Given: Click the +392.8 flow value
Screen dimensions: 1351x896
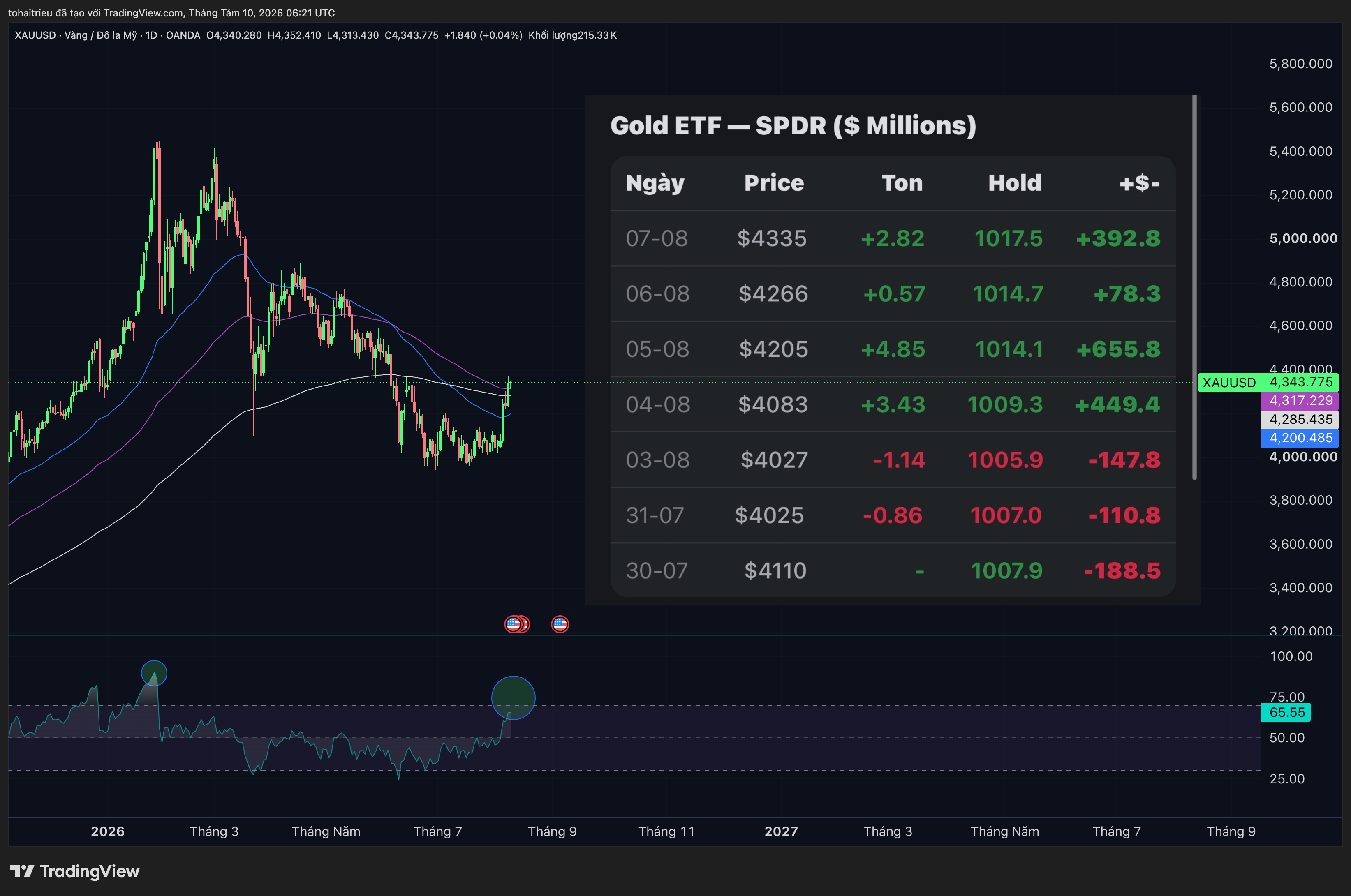Looking at the screenshot, I should (x=1118, y=238).
